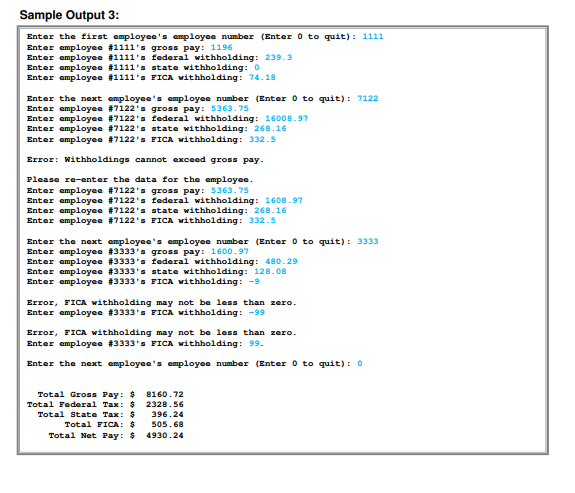This screenshot has width=575, height=493.
Task: Click the erroneous federal withholding 16008.97
Action: pos(286,118)
